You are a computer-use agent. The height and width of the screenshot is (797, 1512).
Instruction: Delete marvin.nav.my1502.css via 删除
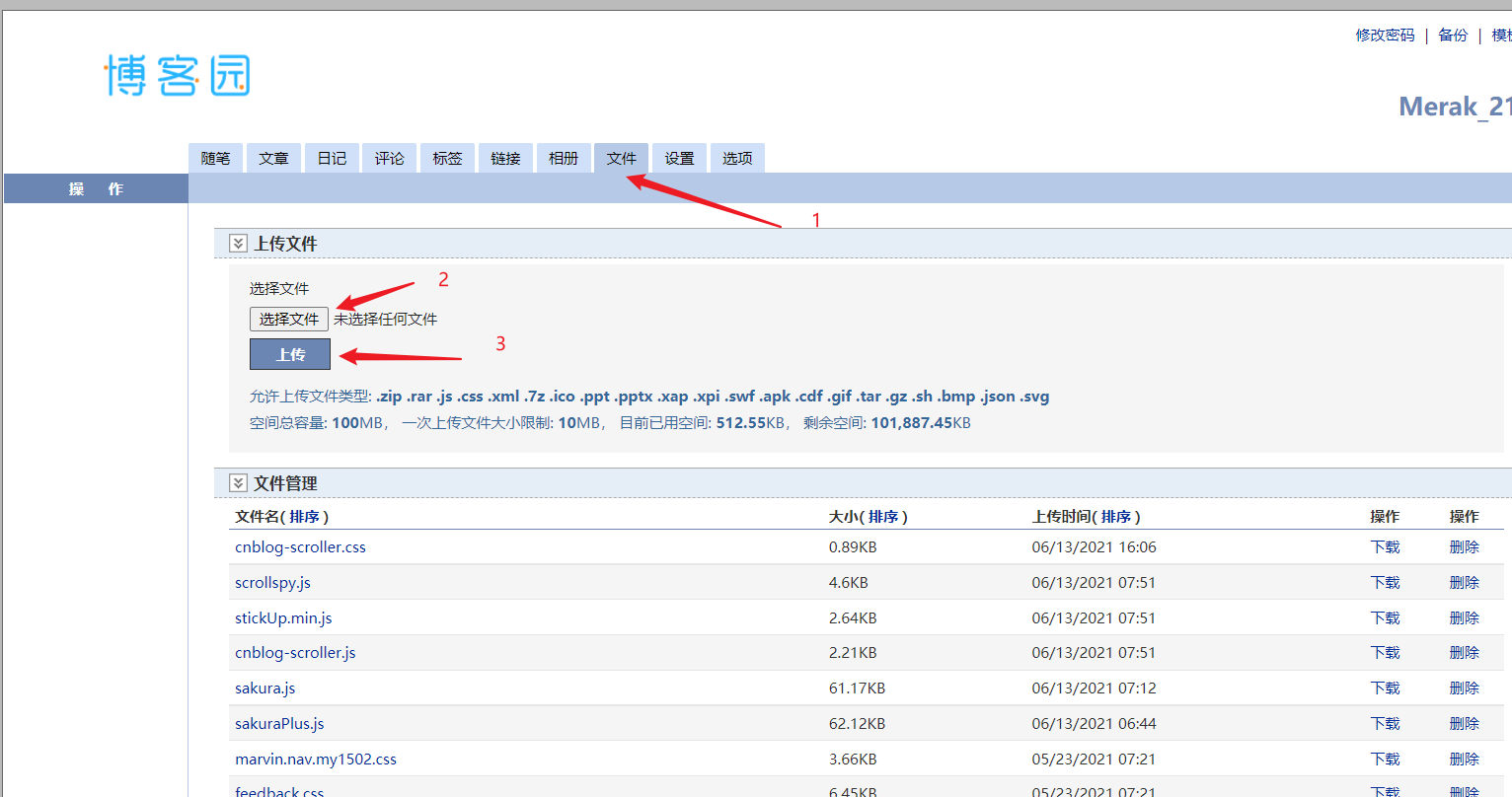(x=1464, y=759)
